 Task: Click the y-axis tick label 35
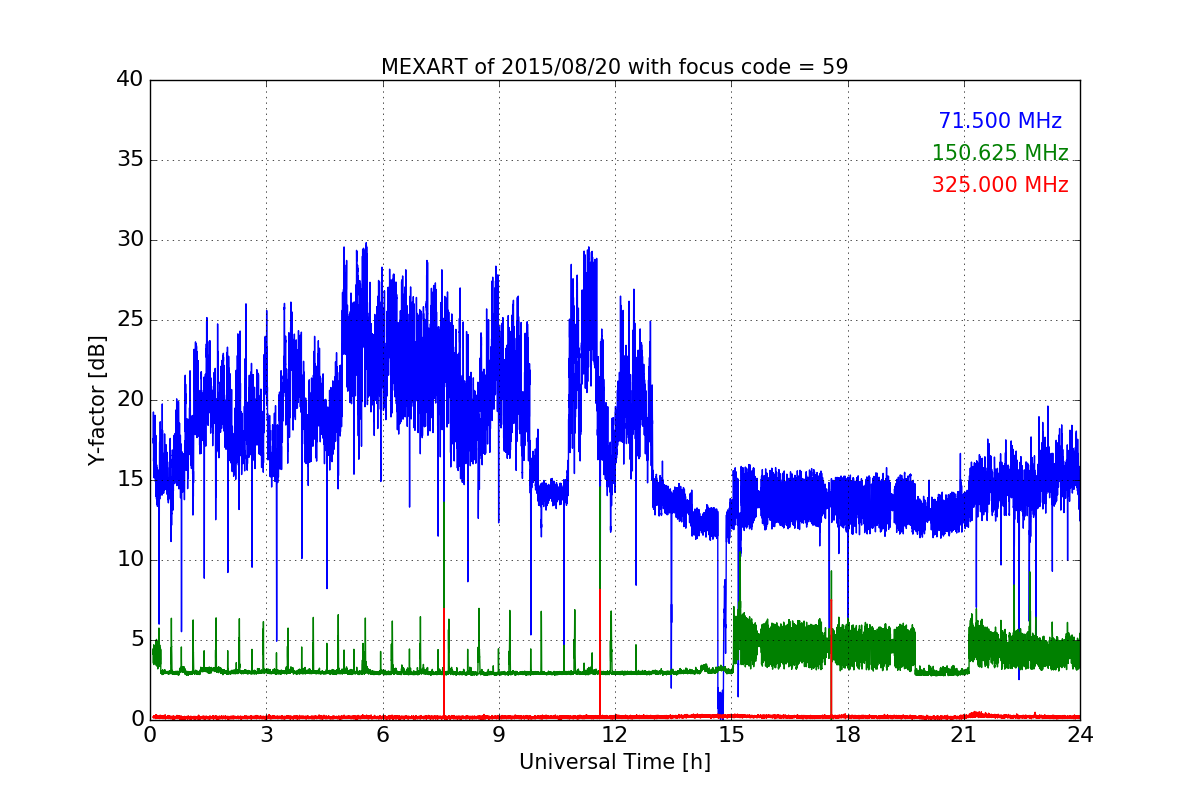coord(130,160)
